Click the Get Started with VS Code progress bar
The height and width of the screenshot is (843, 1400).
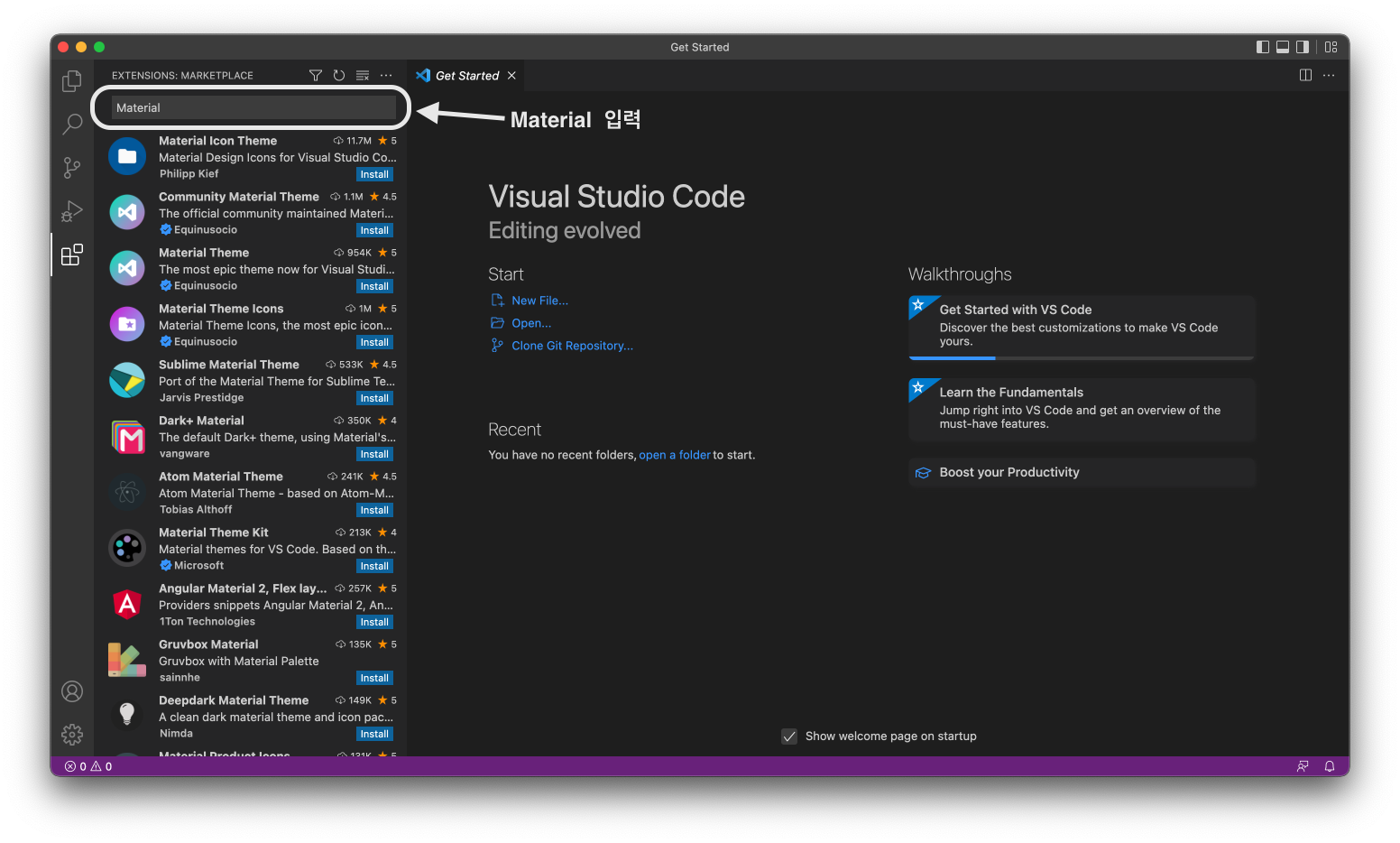[x=1082, y=358]
